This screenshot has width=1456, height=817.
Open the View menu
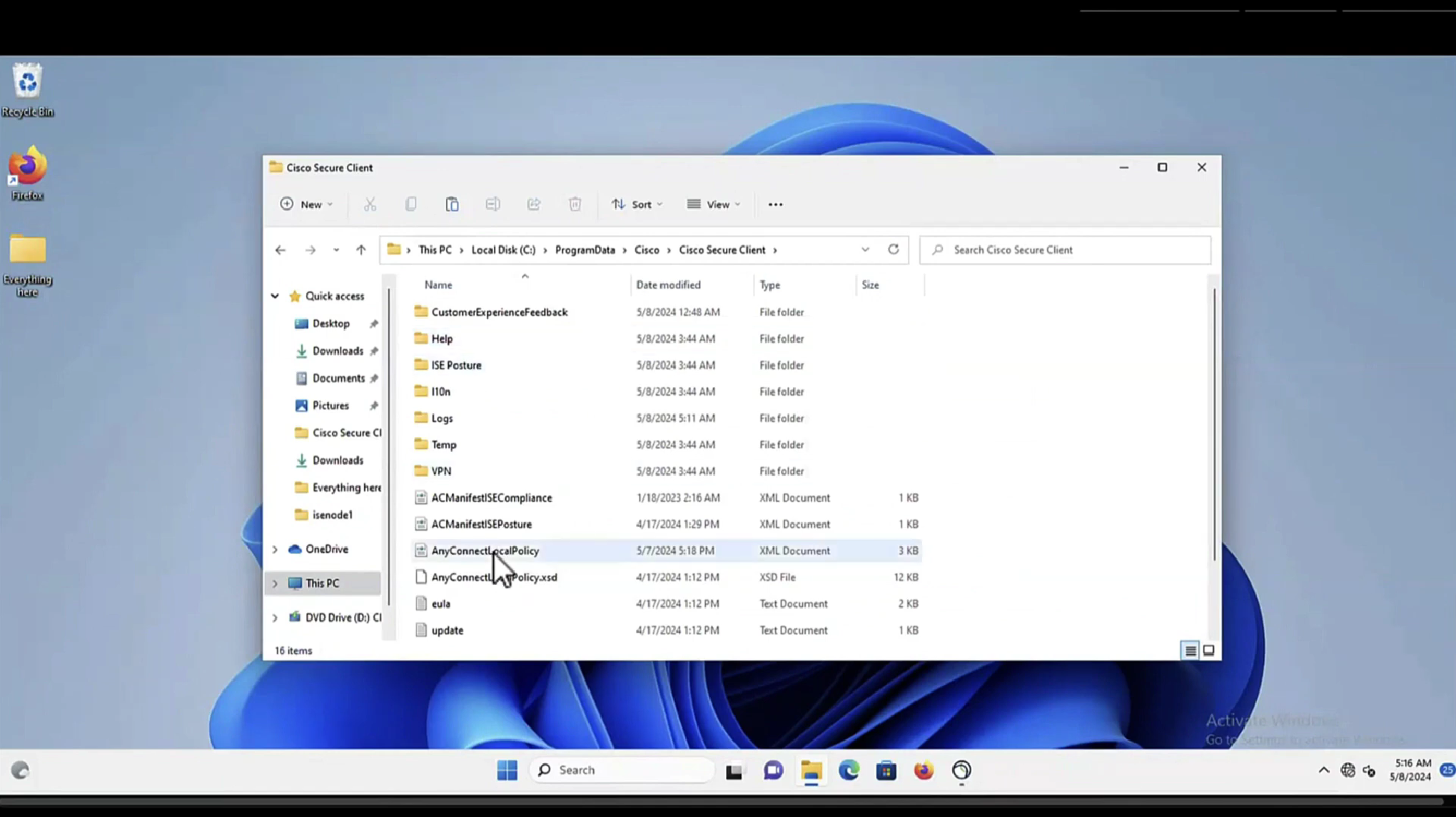coord(713,204)
